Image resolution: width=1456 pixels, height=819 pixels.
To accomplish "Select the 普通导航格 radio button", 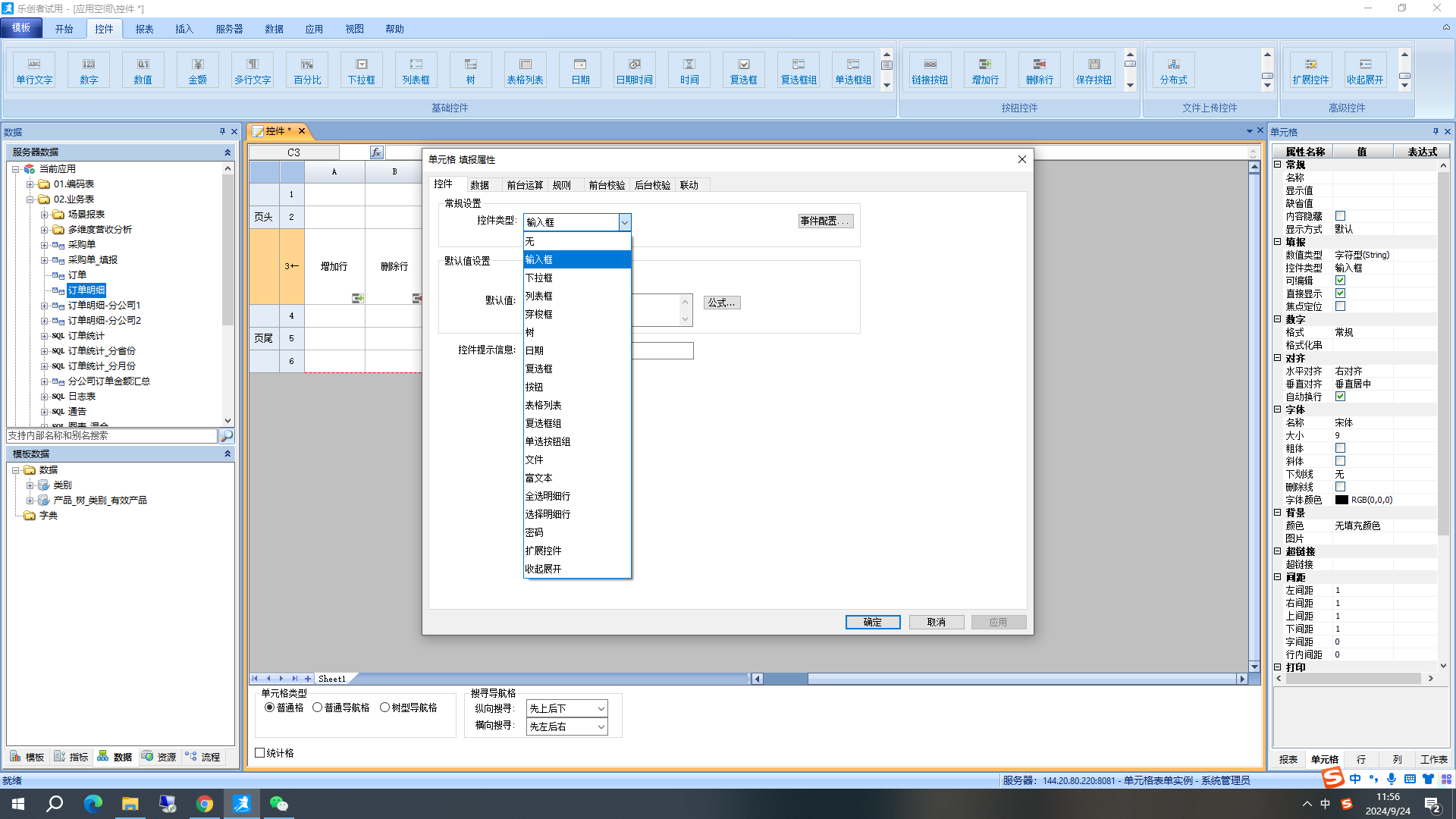I will point(318,708).
